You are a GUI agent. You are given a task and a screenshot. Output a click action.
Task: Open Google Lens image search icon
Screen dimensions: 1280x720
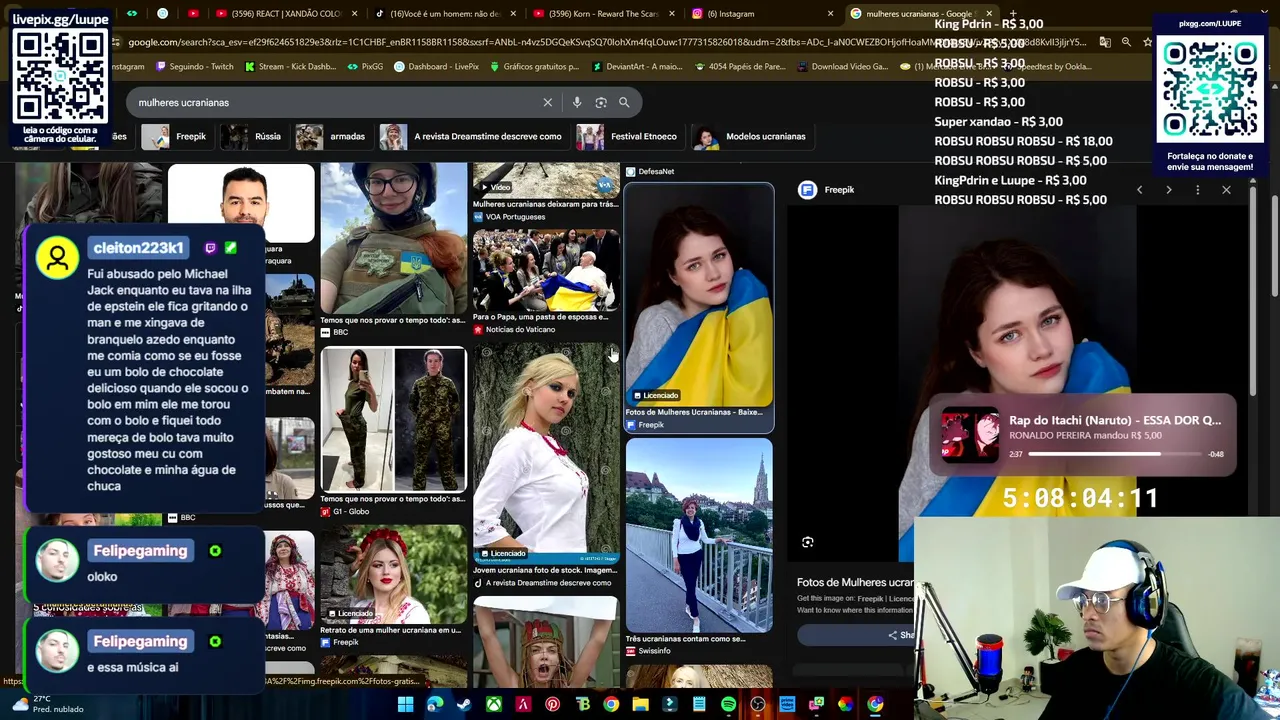coord(600,102)
